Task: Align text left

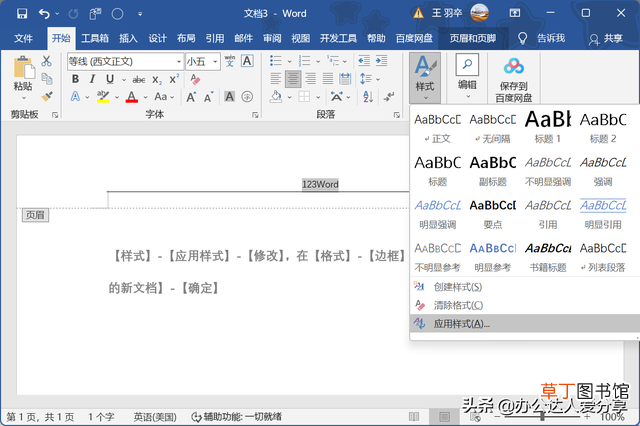Action: click(x=276, y=79)
